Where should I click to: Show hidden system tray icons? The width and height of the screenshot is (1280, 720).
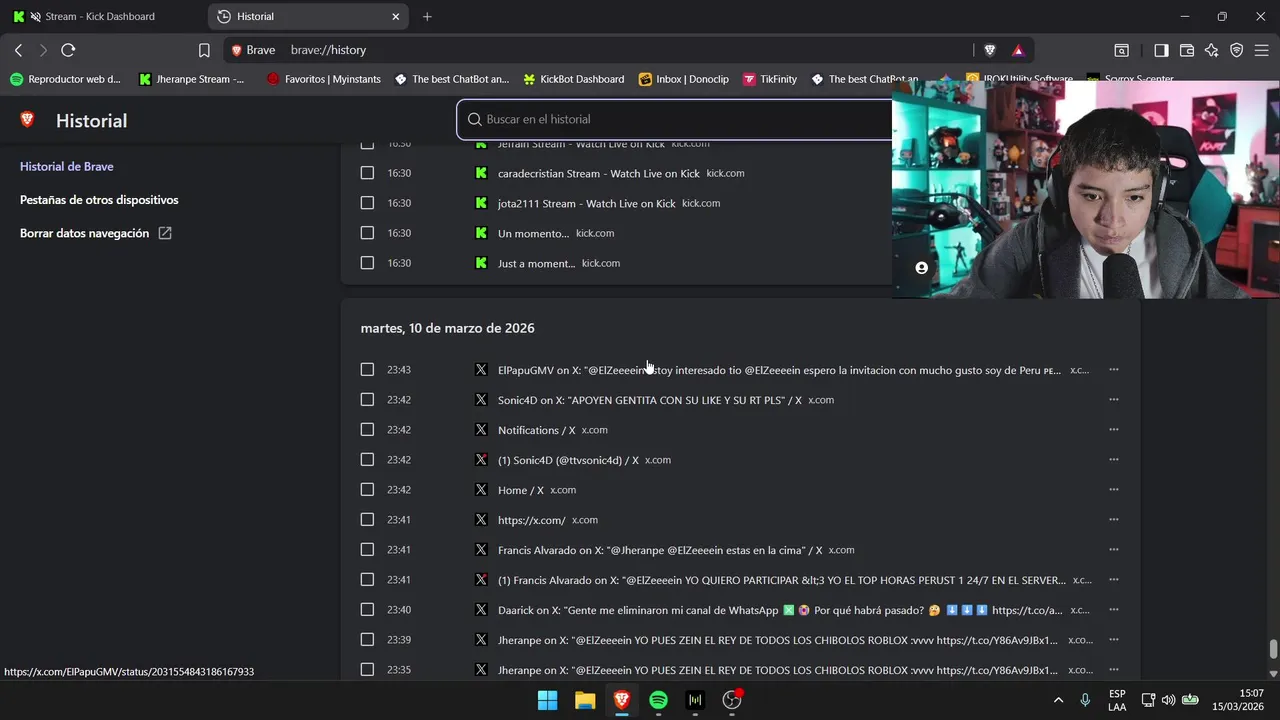(x=1059, y=700)
